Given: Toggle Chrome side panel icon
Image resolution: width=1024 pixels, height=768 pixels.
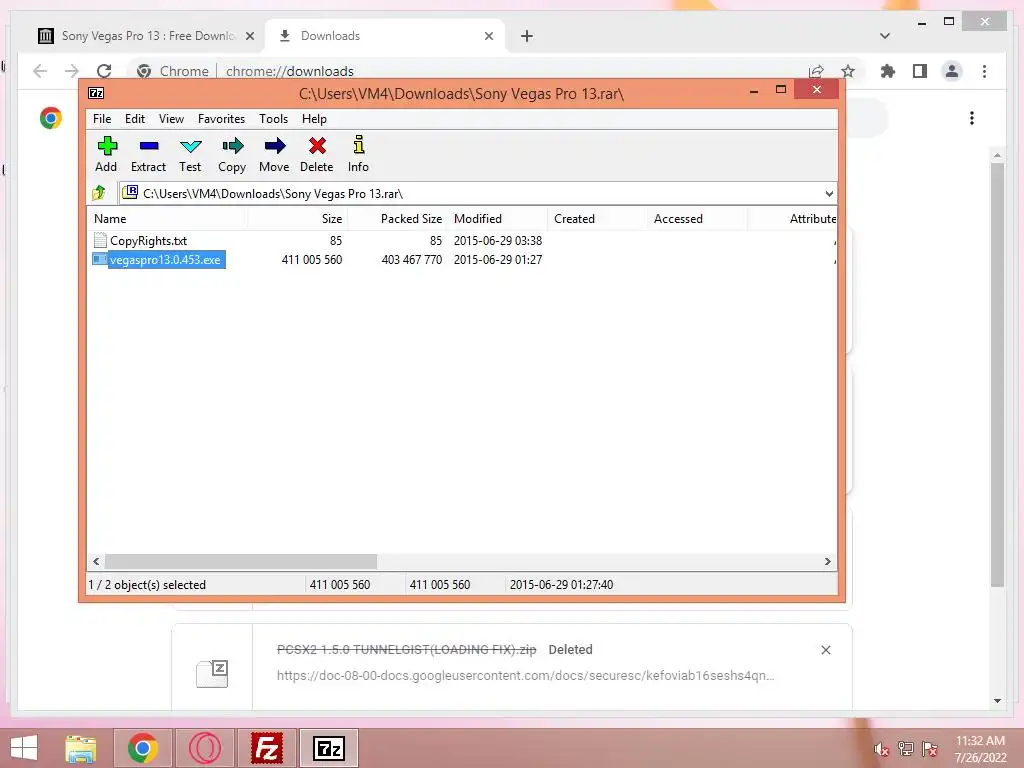Looking at the screenshot, I should [920, 71].
